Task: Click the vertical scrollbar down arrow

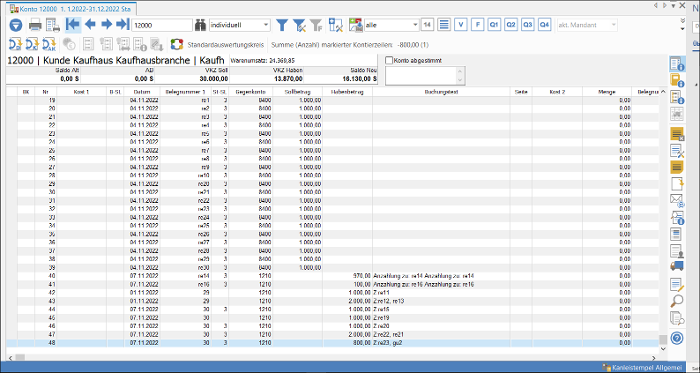Action: [663, 348]
